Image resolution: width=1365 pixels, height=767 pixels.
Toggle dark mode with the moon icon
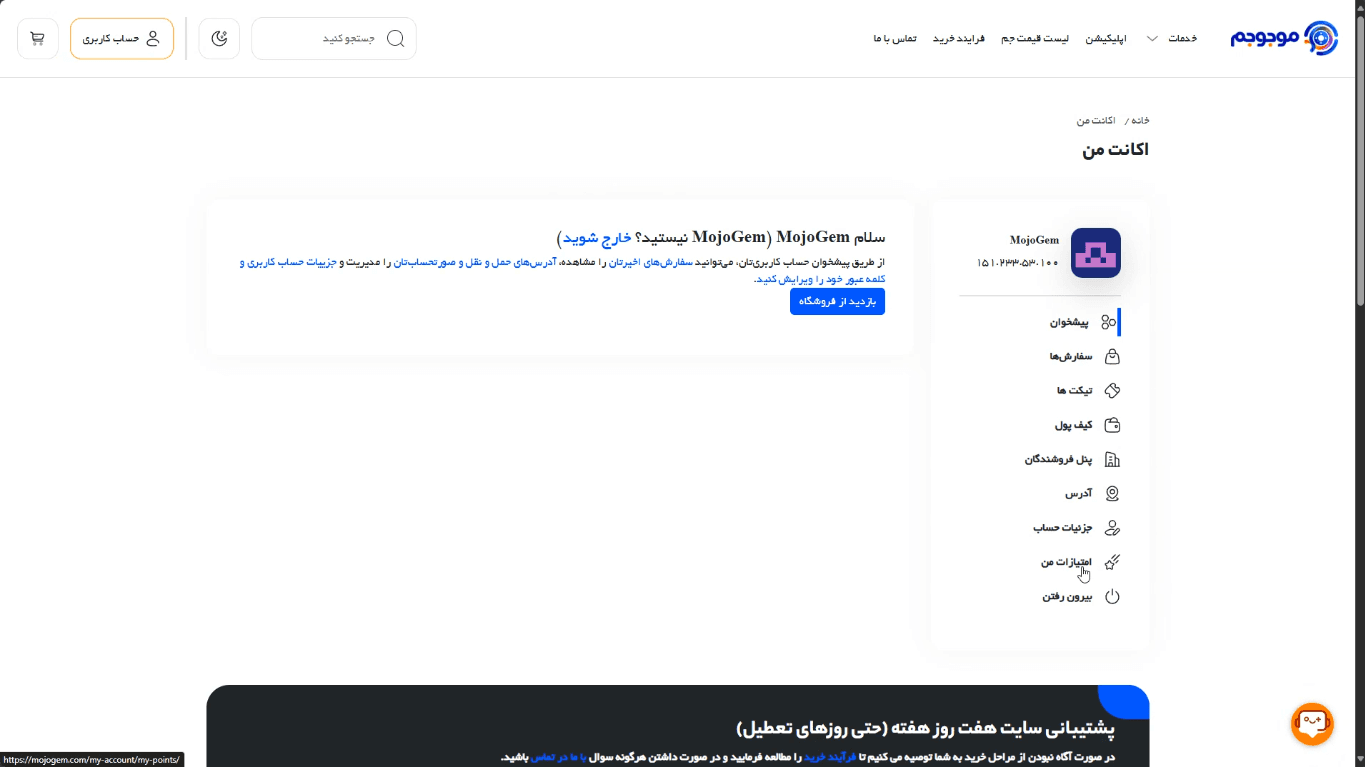tap(219, 38)
